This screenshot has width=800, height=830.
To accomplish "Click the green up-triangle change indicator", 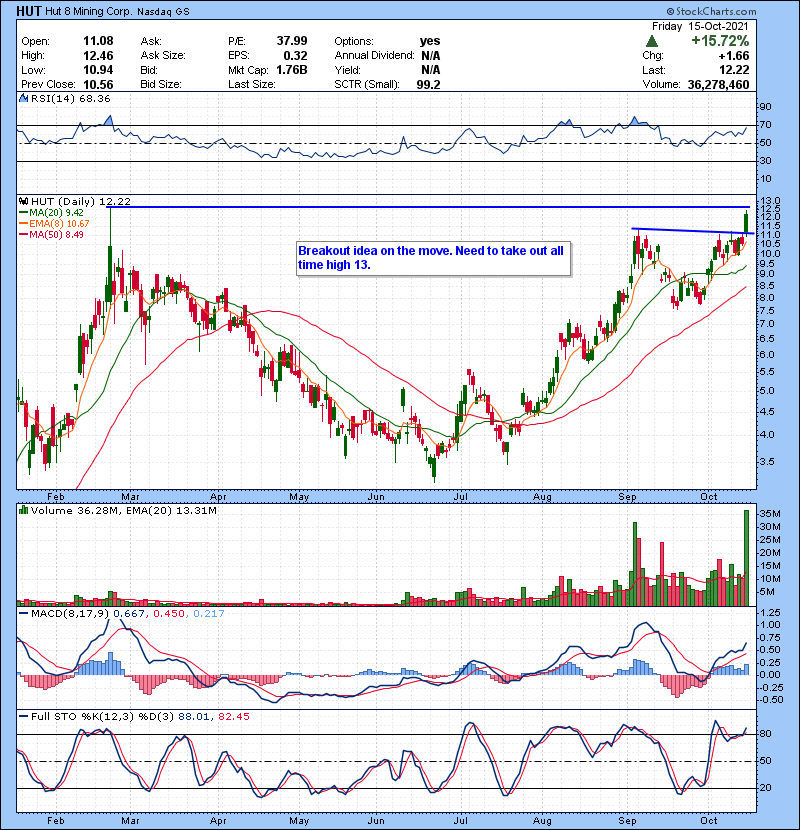I will point(652,41).
